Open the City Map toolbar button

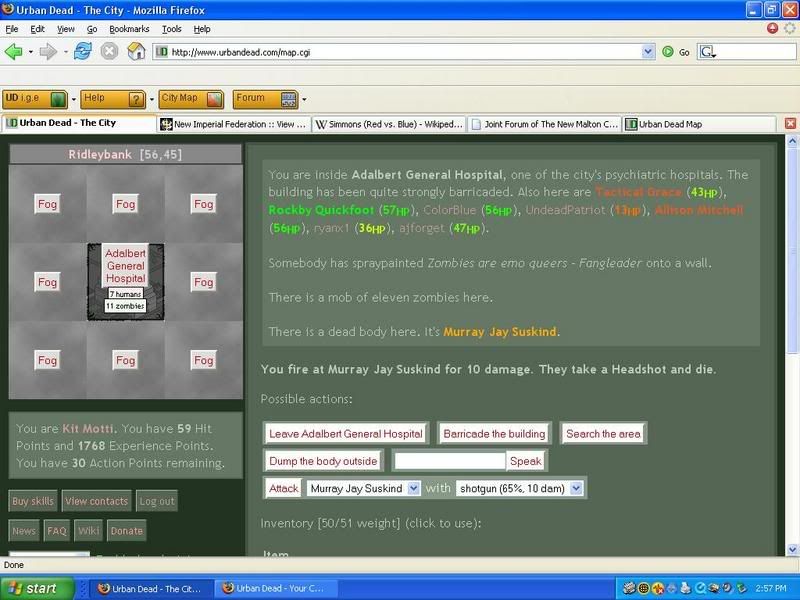pos(191,99)
